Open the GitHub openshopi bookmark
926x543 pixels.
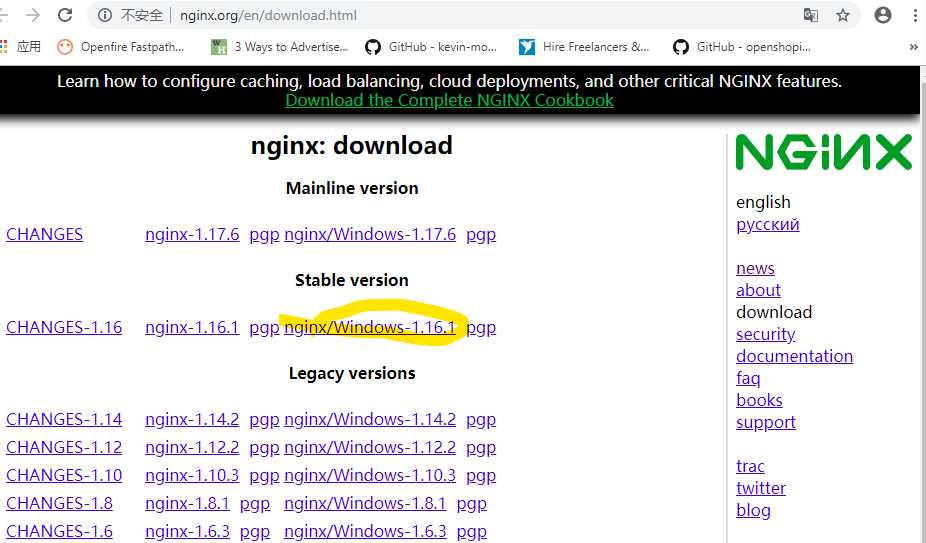click(742, 47)
